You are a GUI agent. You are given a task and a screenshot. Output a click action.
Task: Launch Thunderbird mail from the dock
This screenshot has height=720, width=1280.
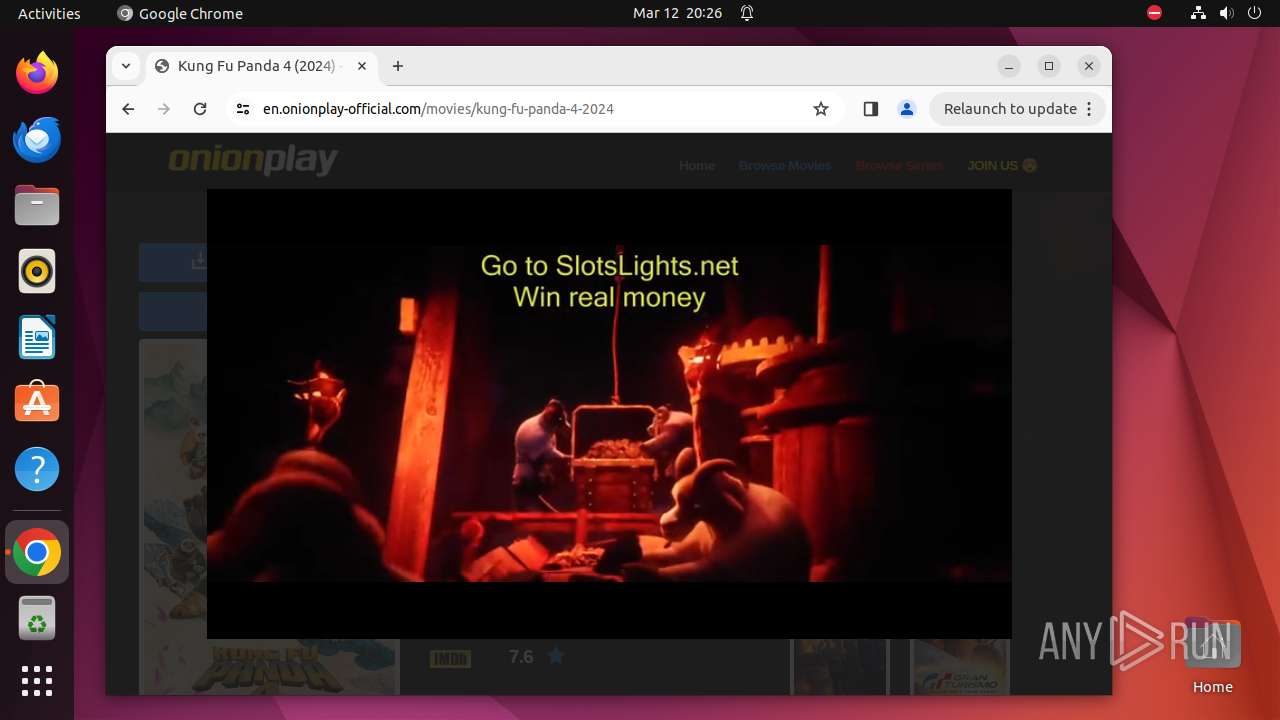(x=37, y=139)
